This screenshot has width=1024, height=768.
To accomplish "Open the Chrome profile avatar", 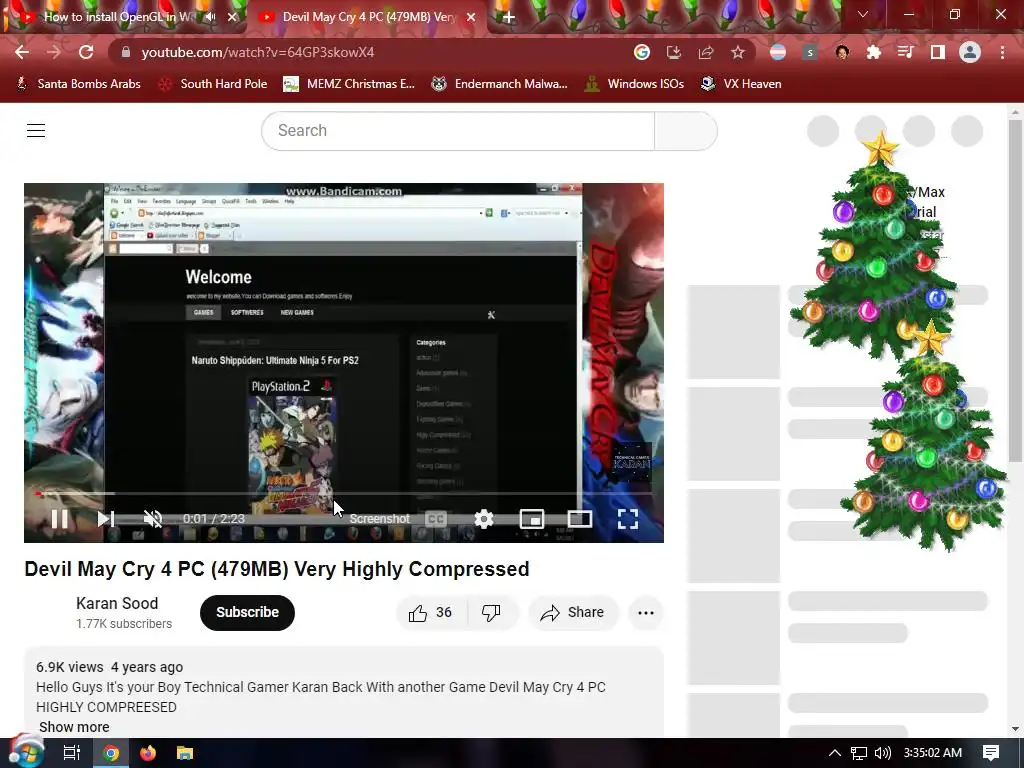I will coord(970,52).
